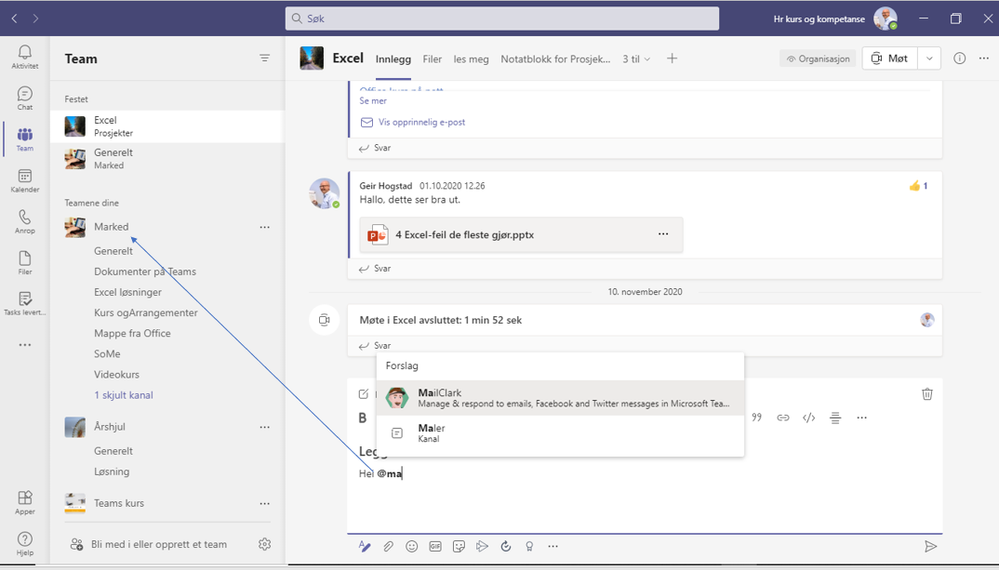This screenshot has height=570, width=999.
Task: Open more options for Marked team
Action: 264,227
